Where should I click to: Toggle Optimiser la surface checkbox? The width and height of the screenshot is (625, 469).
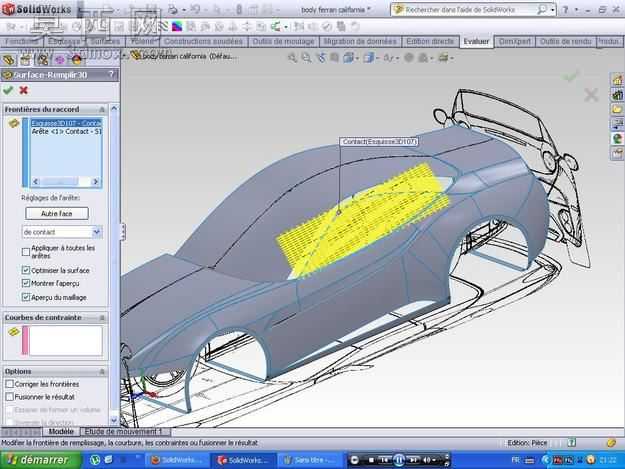click(26, 270)
